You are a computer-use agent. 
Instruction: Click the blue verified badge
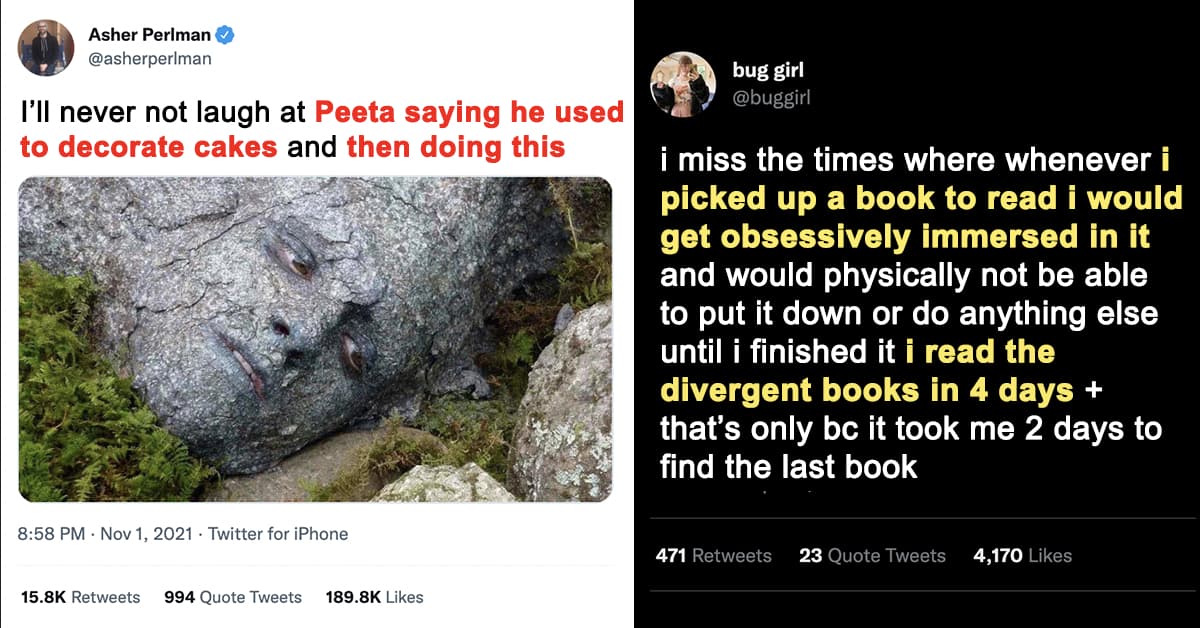click(x=226, y=36)
